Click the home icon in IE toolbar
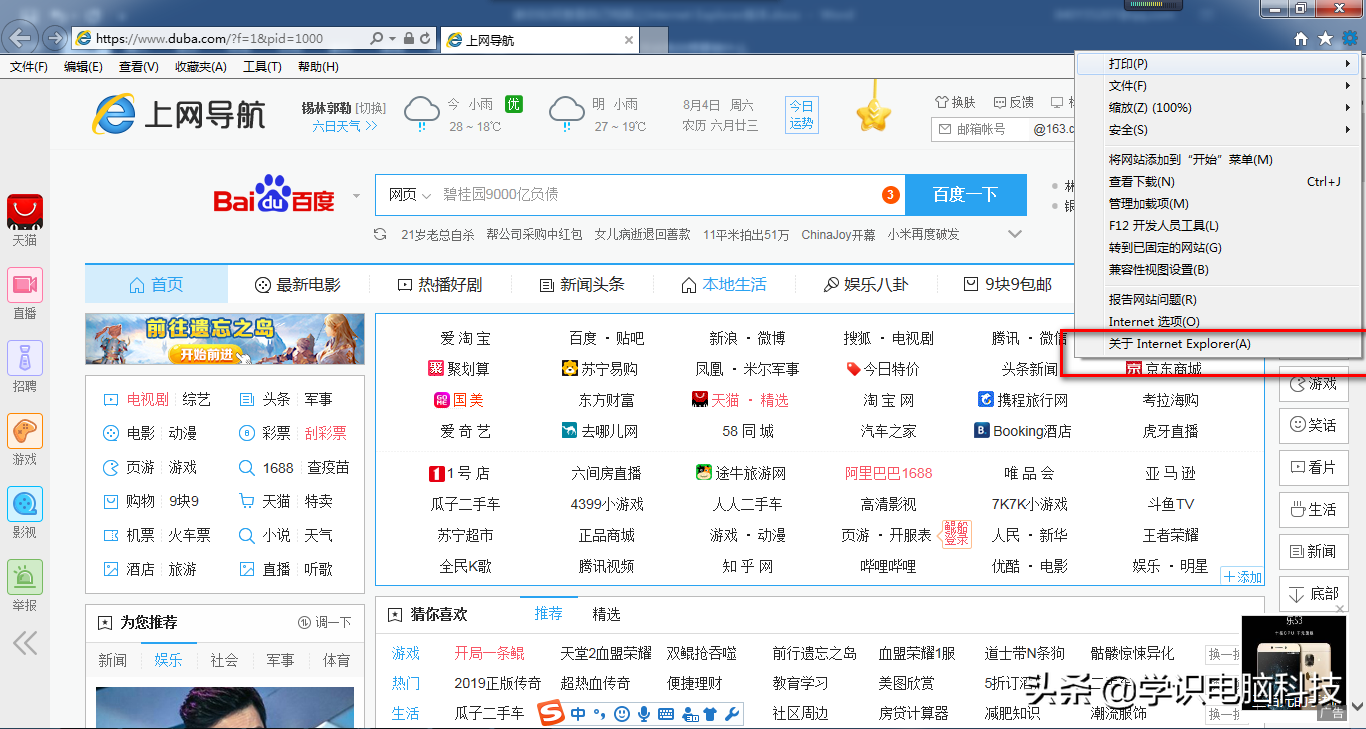The image size is (1366, 729). pos(1301,39)
